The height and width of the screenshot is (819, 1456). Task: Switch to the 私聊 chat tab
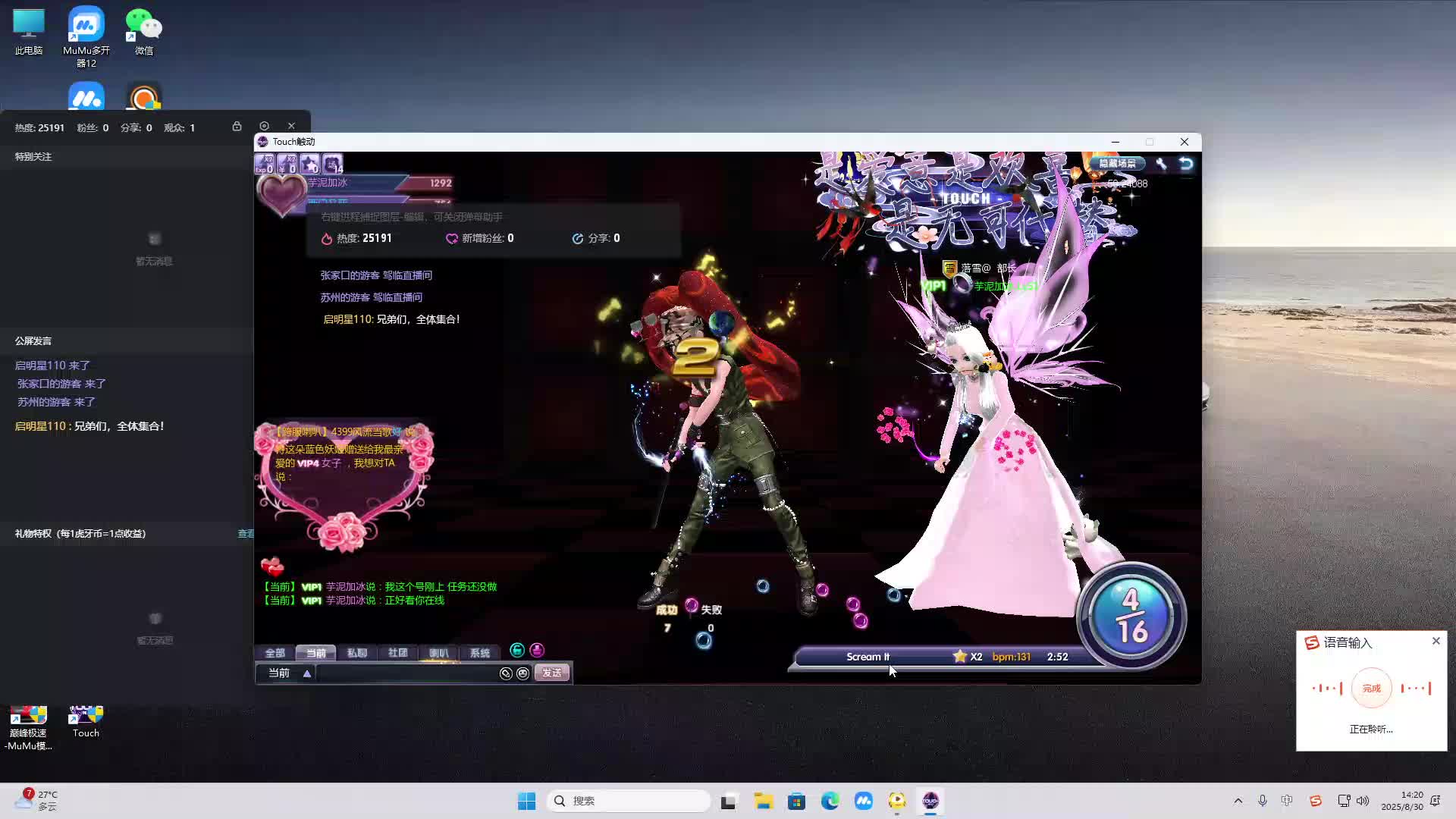coord(356,653)
